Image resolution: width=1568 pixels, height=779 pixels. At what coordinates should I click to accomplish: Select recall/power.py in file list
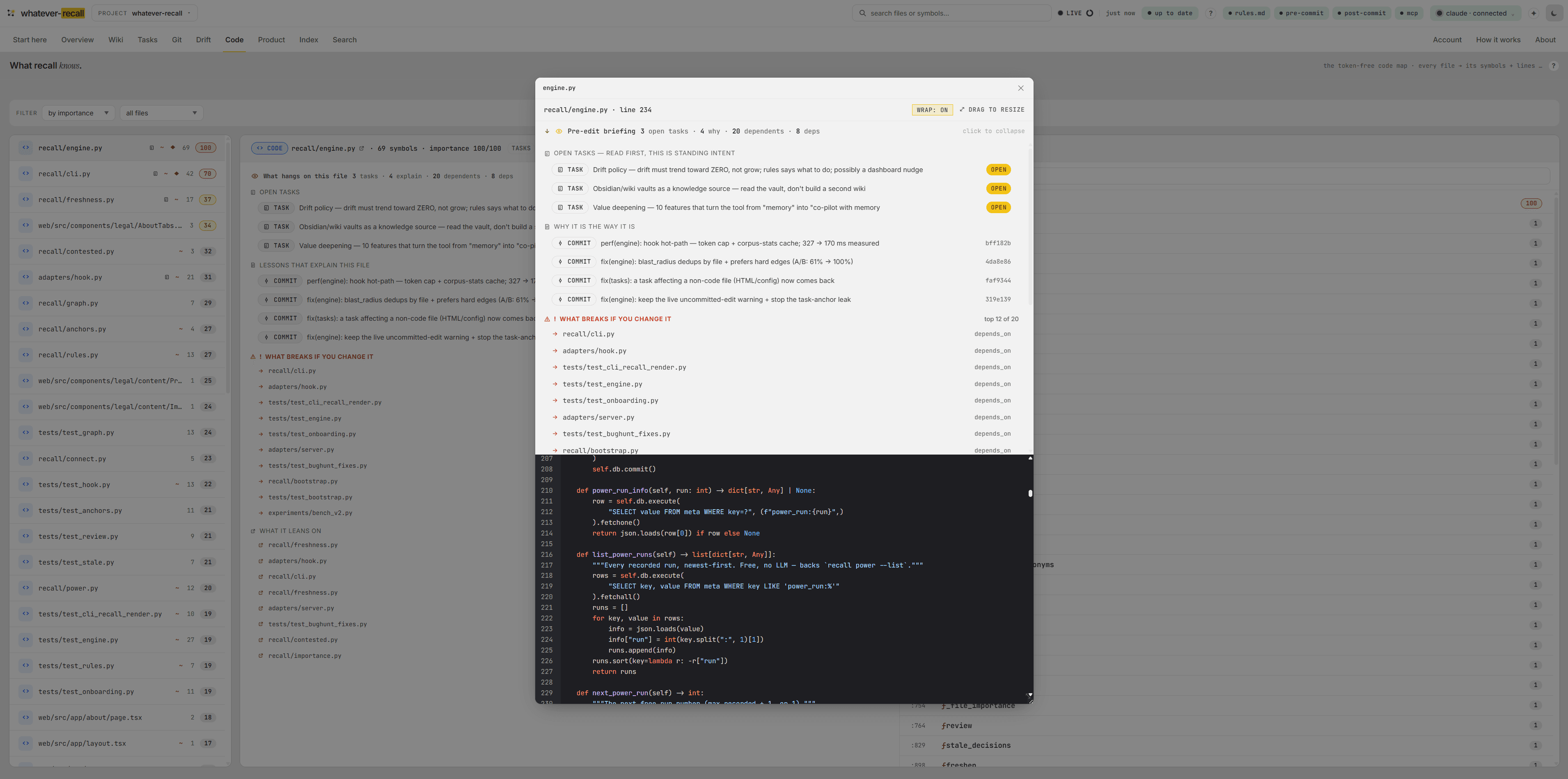pyautogui.click(x=117, y=588)
